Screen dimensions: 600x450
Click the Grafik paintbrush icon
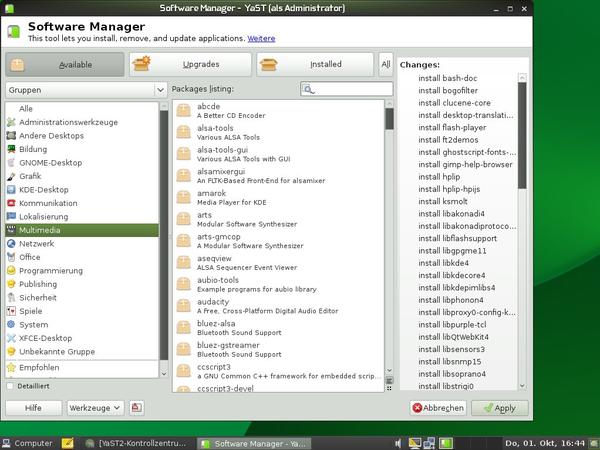[x=11, y=176]
